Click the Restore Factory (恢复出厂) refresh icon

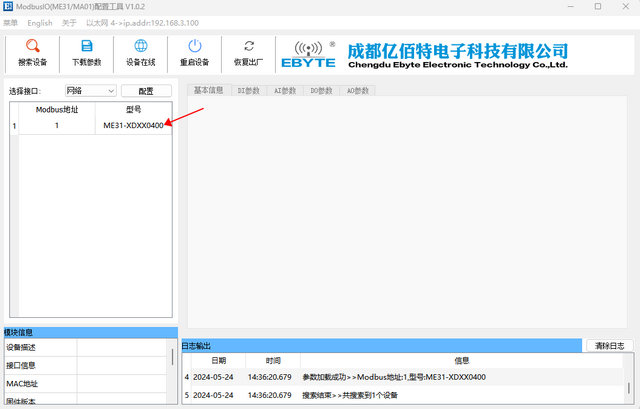249,46
